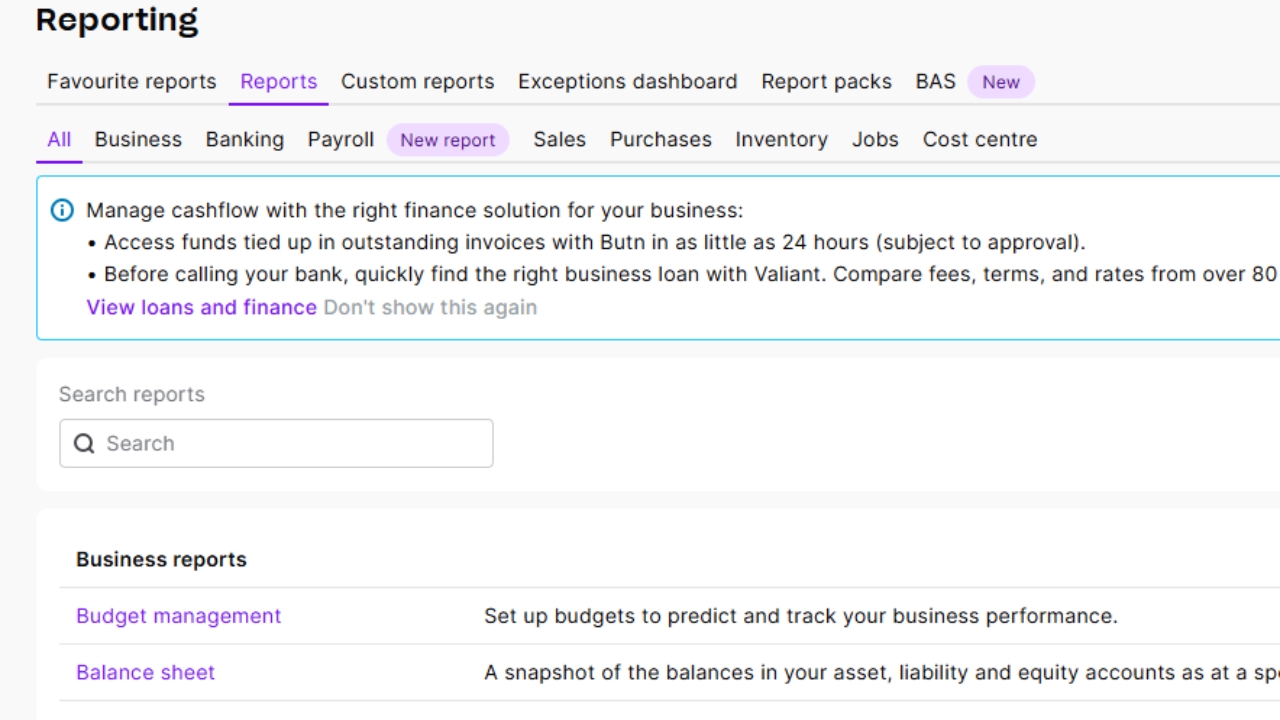Click the Balance sheet description text
Viewport: 1280px width, 720px height.
tap(882, 672)
